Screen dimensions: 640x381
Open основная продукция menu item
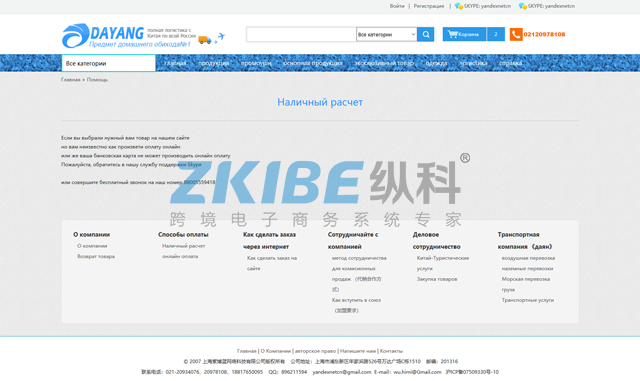313,63
